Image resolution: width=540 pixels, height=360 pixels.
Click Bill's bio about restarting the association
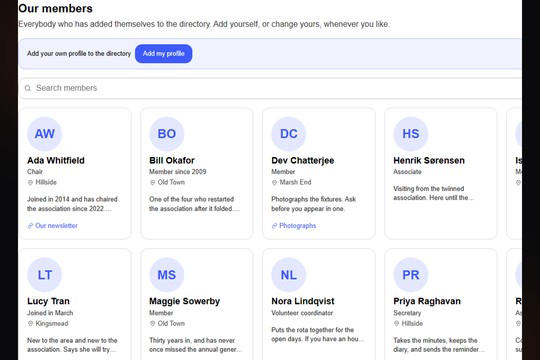[x=194, y=204]
